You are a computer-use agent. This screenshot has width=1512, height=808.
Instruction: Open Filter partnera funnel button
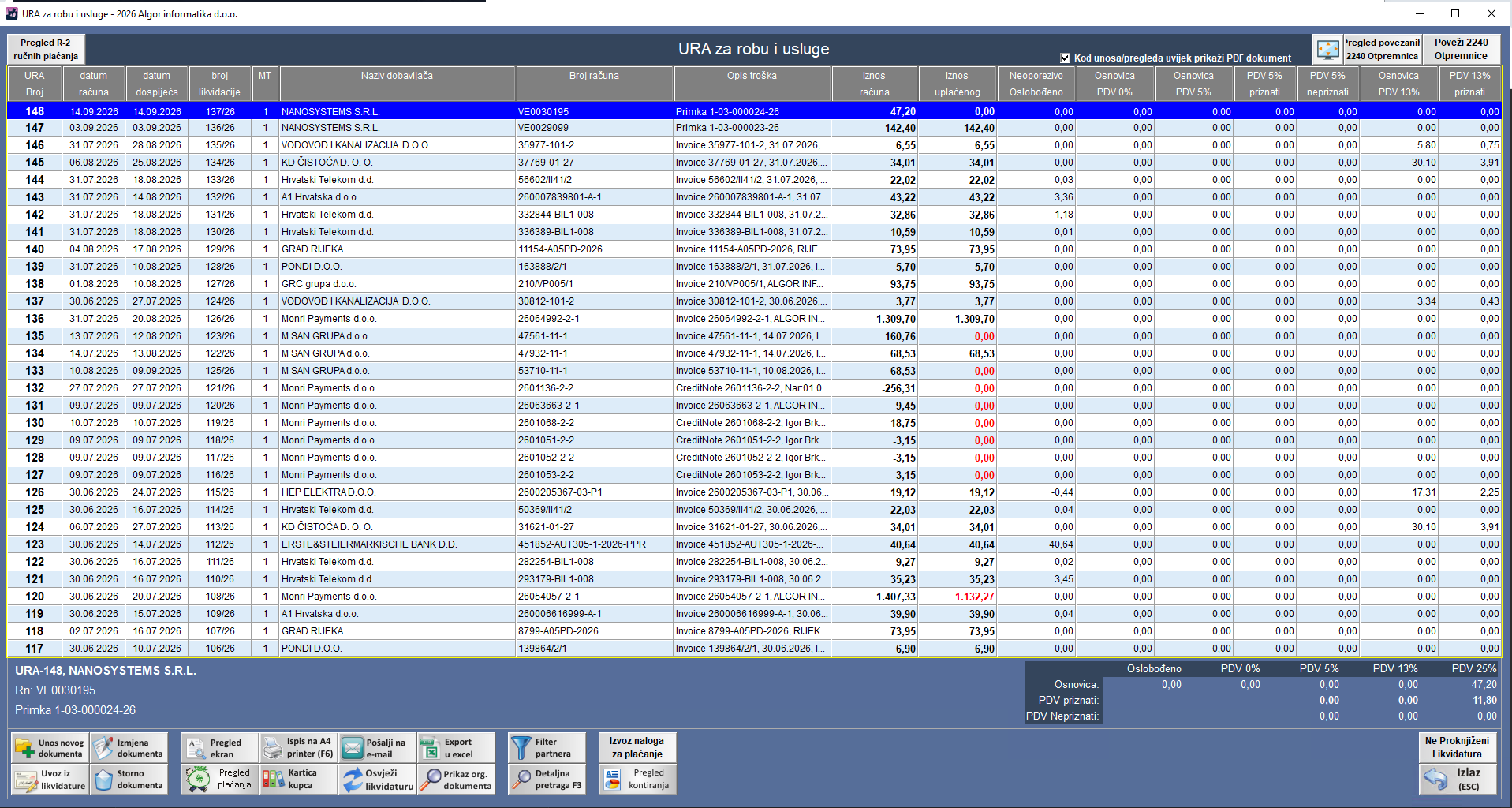tap(547, 747)
